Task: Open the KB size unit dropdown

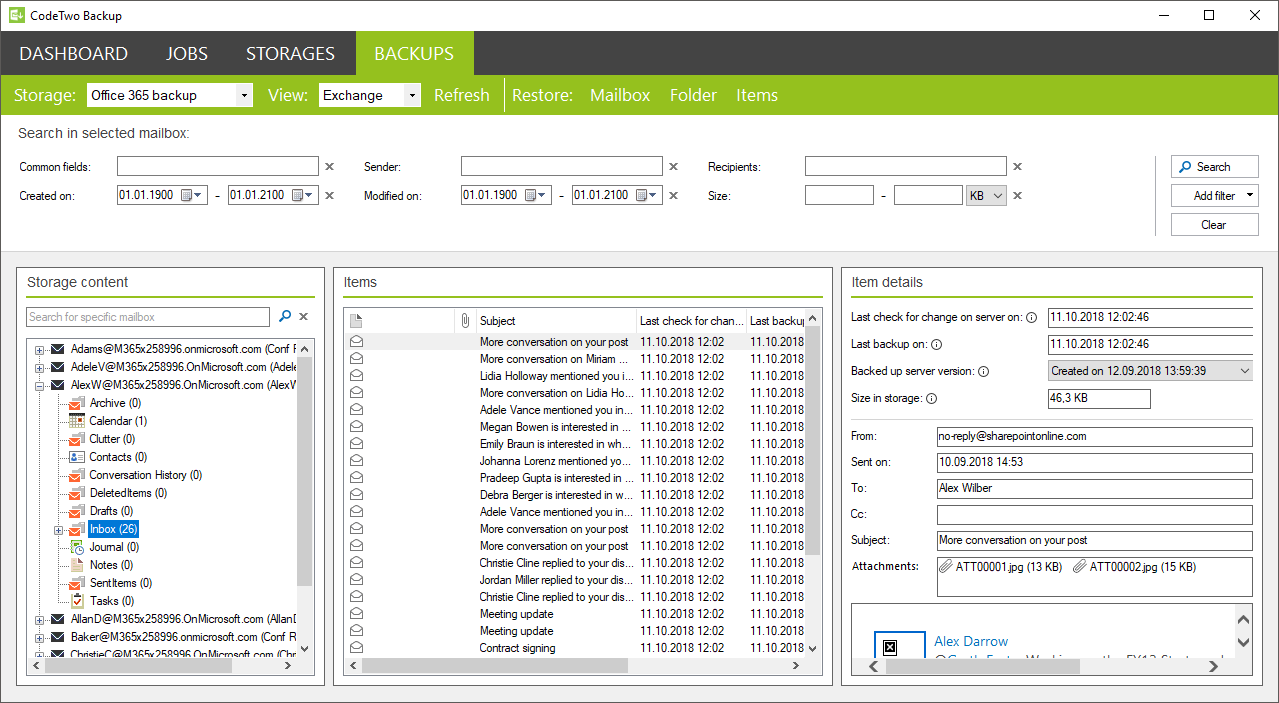Action: (x=985, y=196)
